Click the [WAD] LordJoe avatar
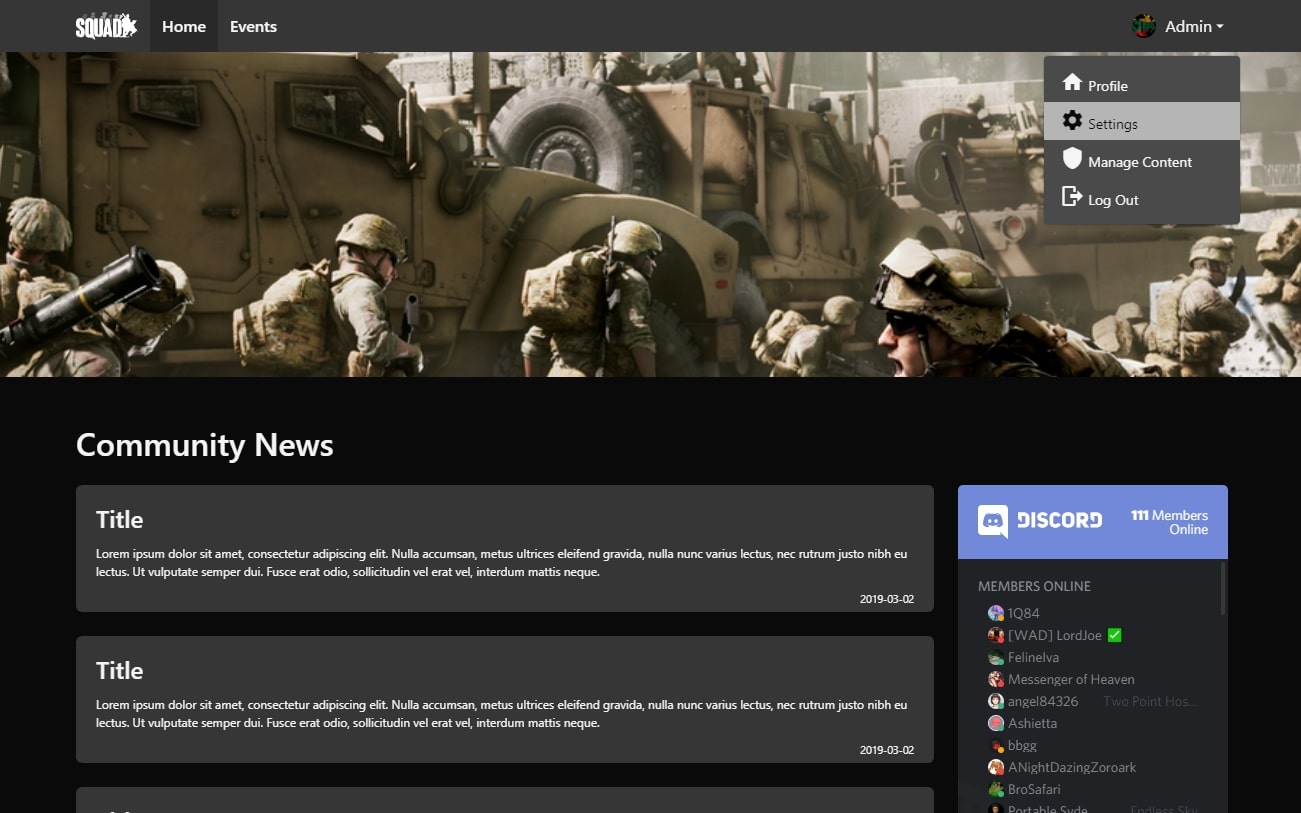1301x813 pixels. [x=996, y=635]
